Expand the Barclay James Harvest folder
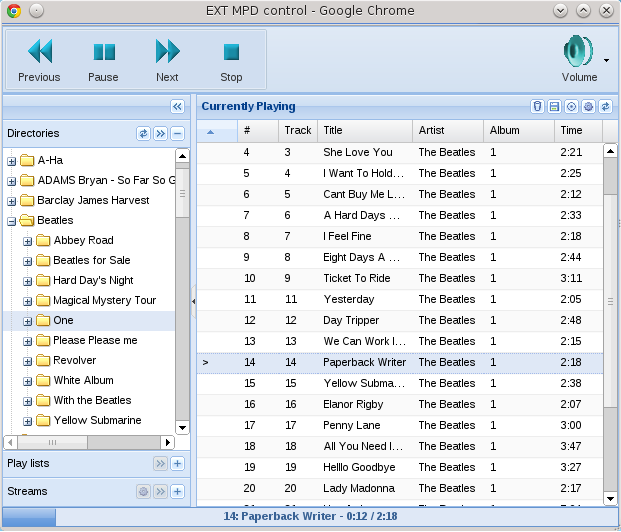Image resolution: width=621 pixels, height=532 pixels. (x=11, y=201)
